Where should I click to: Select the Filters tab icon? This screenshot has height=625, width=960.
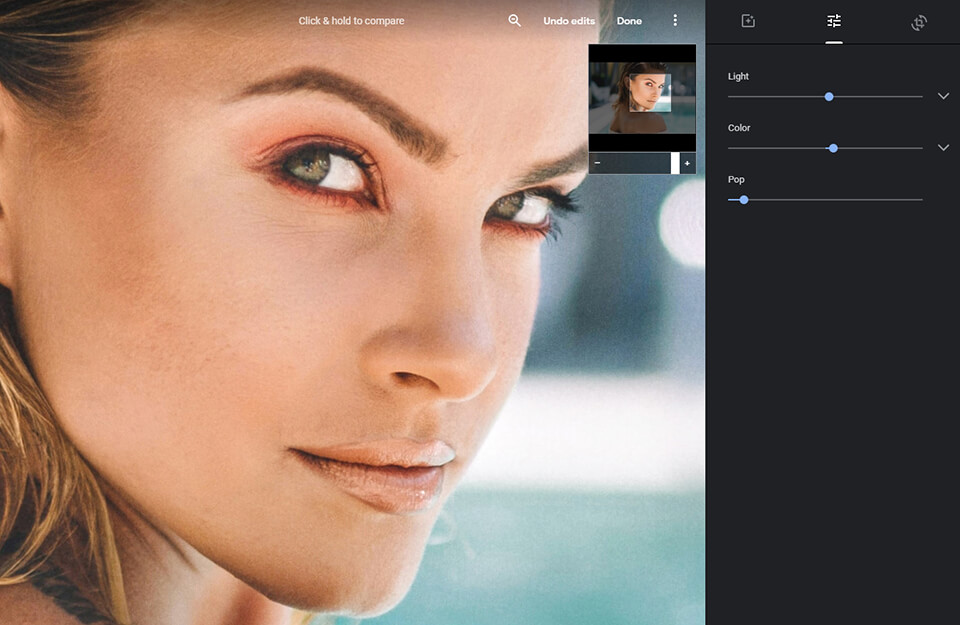point(749,21)
